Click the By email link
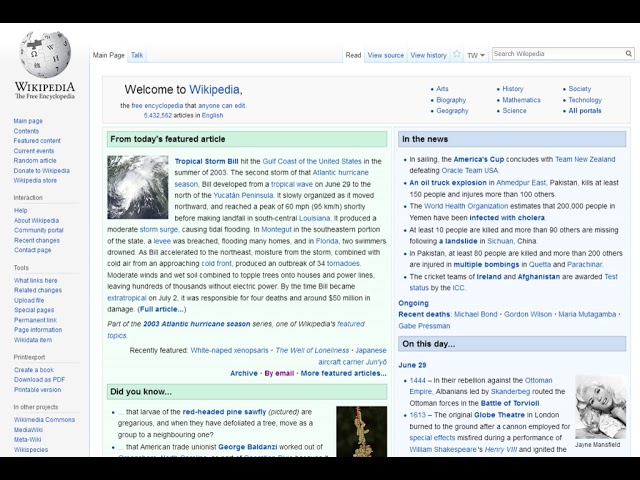The height and width of the screenshot is (480, 640). tap(279, 373)
